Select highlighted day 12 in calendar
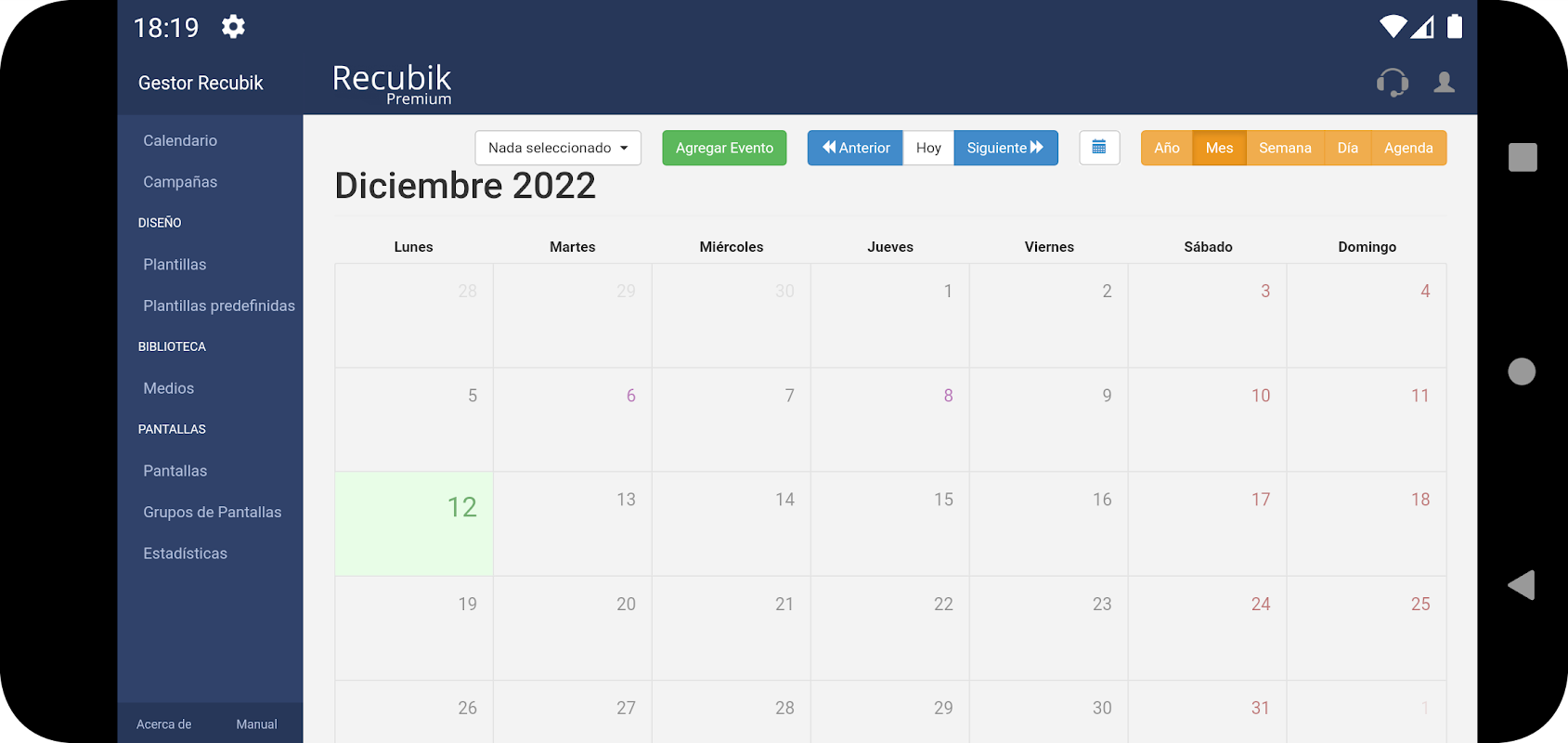1568x743 pixels. [414, 524]
